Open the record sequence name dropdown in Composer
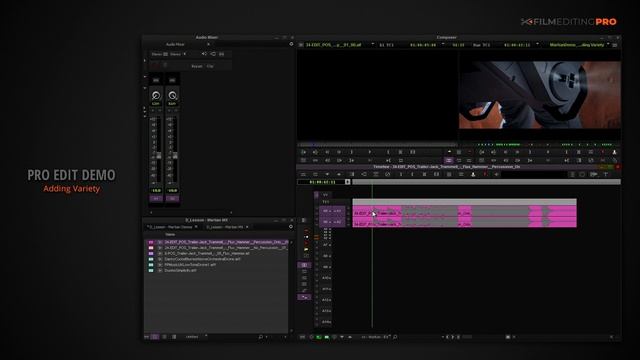This screenshot has width=640, height=360. click(608, 44)
